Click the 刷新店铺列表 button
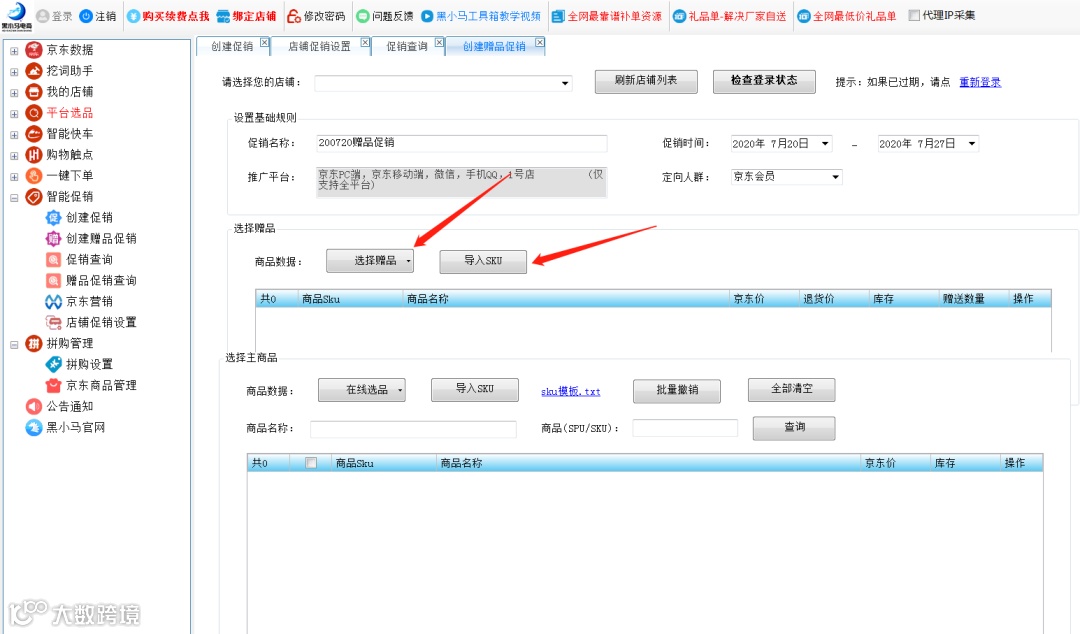Viewport: 1080px width, 634px height. pos(646,81)
